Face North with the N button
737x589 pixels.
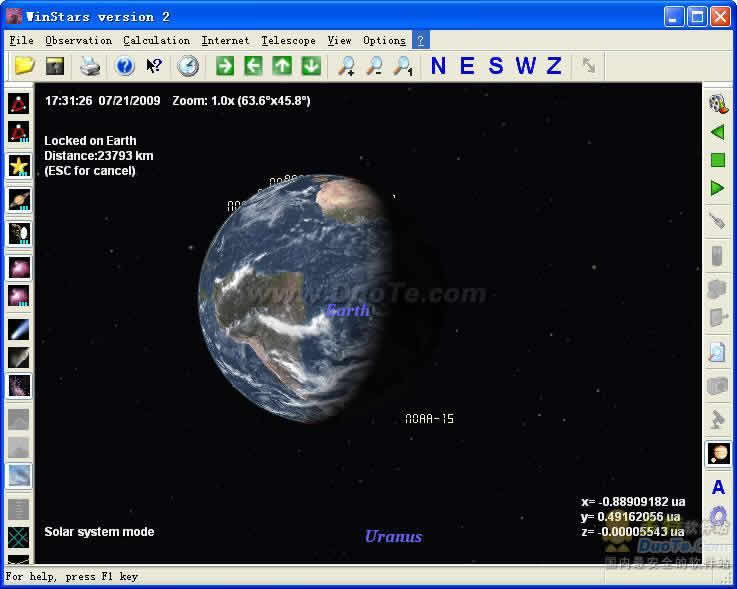tap(439, 66)
